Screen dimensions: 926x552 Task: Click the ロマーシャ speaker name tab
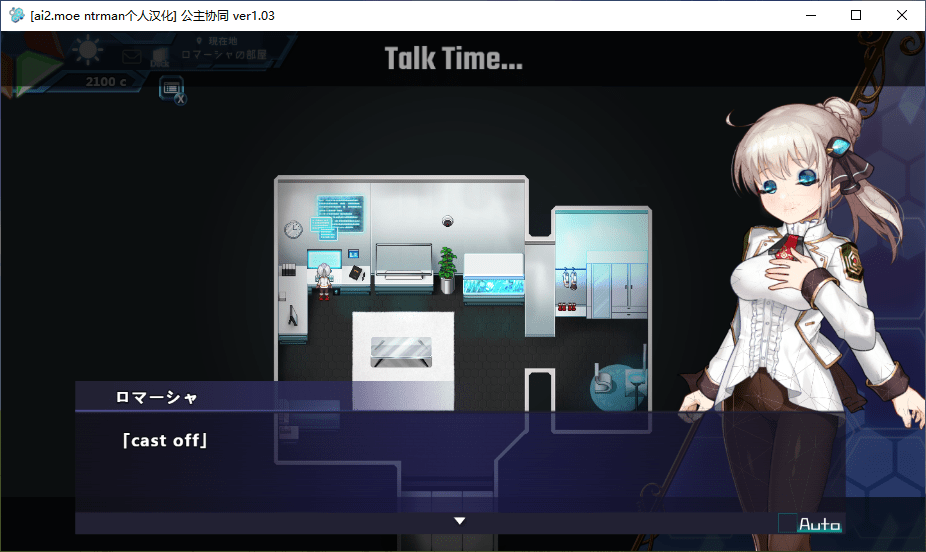156,397
